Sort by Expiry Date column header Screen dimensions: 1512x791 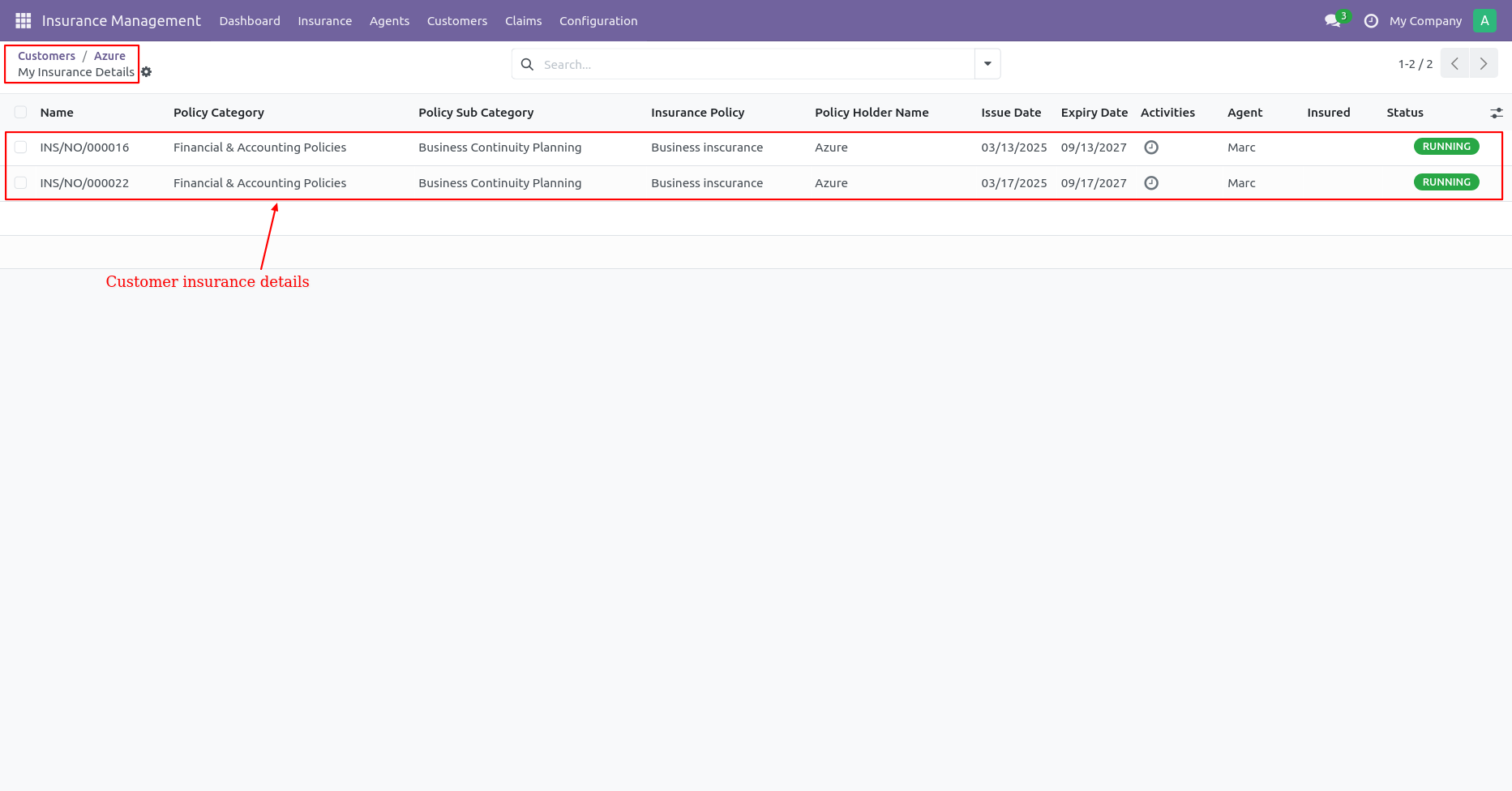[x=1094, y=113]
